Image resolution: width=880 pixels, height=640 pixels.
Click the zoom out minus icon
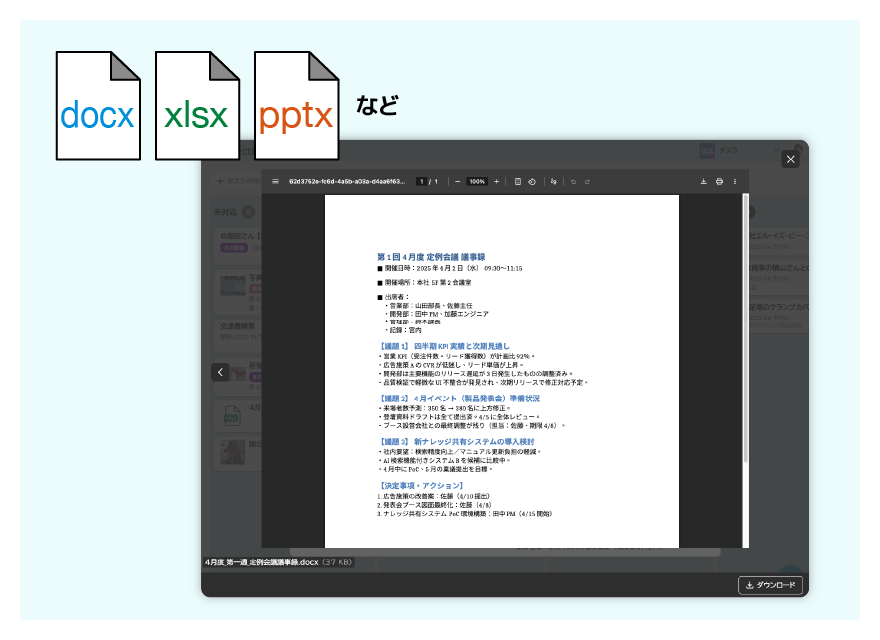tap(458, 182)
